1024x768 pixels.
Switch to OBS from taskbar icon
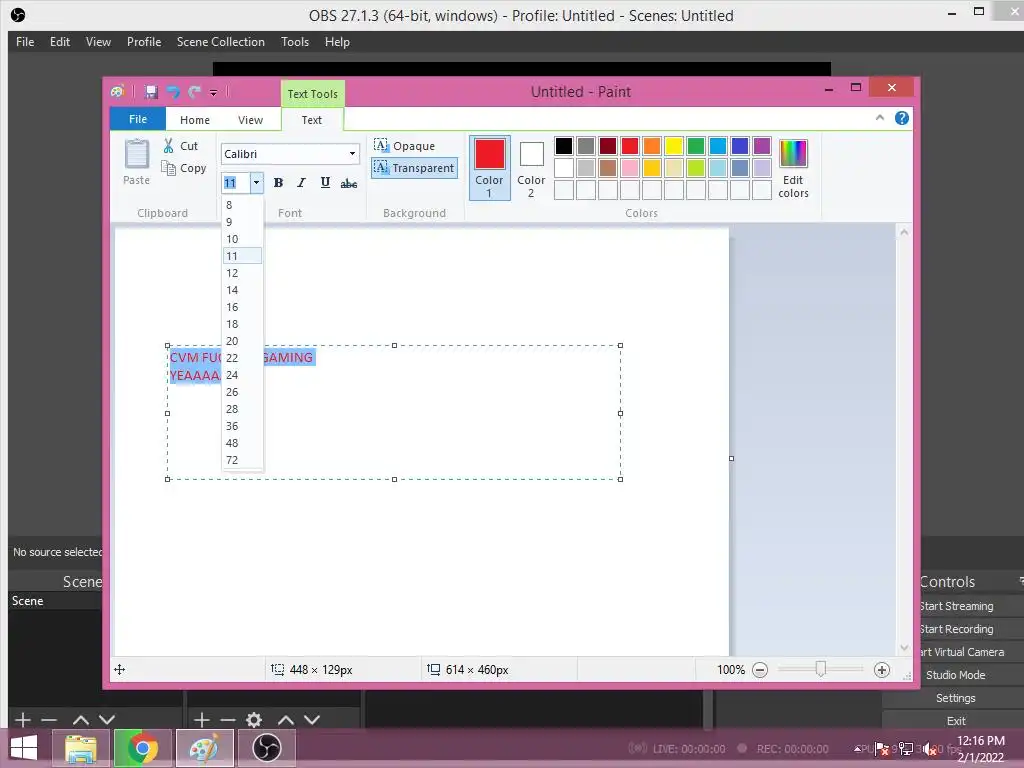[x=266, y=748]
